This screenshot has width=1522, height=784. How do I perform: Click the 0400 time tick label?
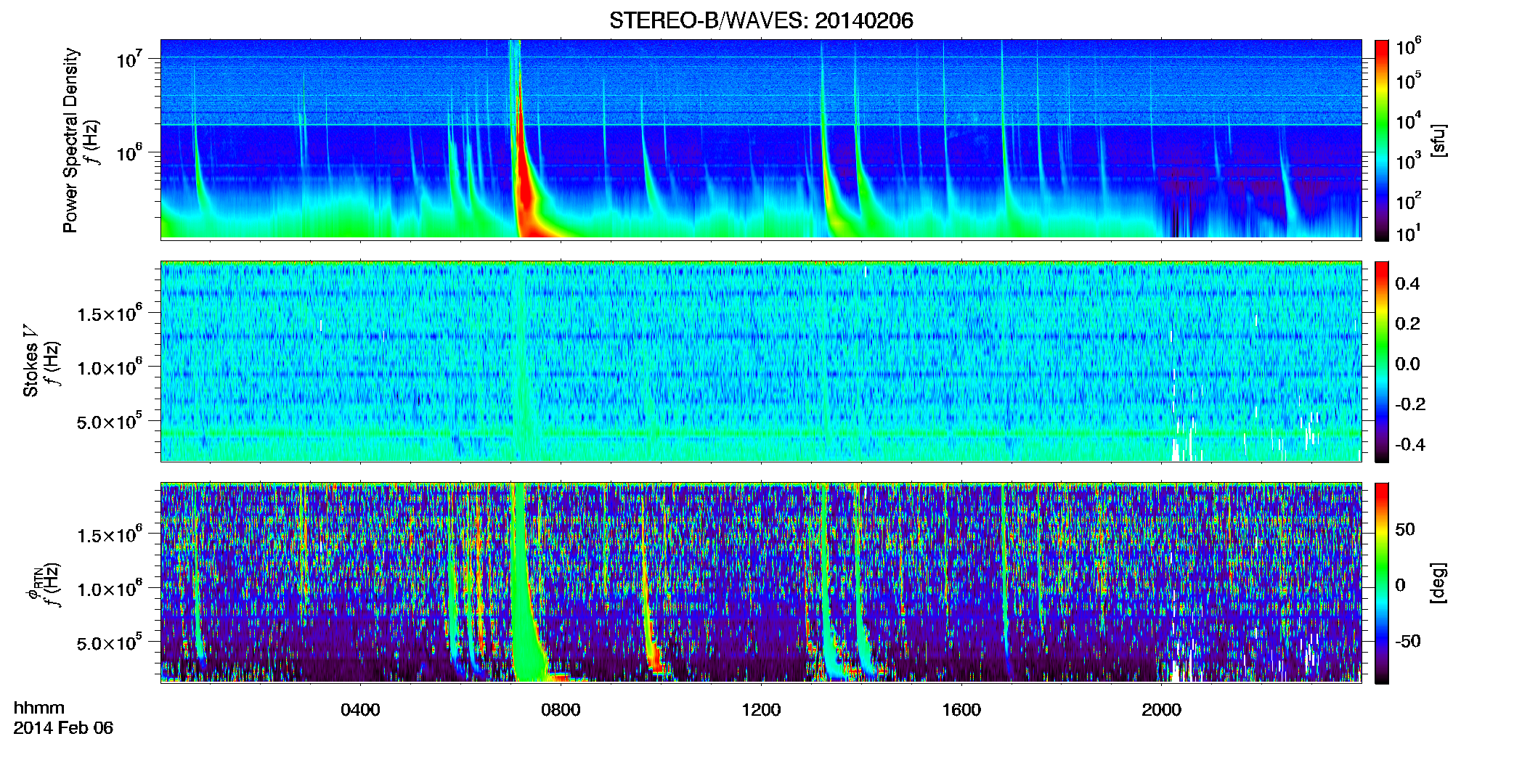coord(360,710)
